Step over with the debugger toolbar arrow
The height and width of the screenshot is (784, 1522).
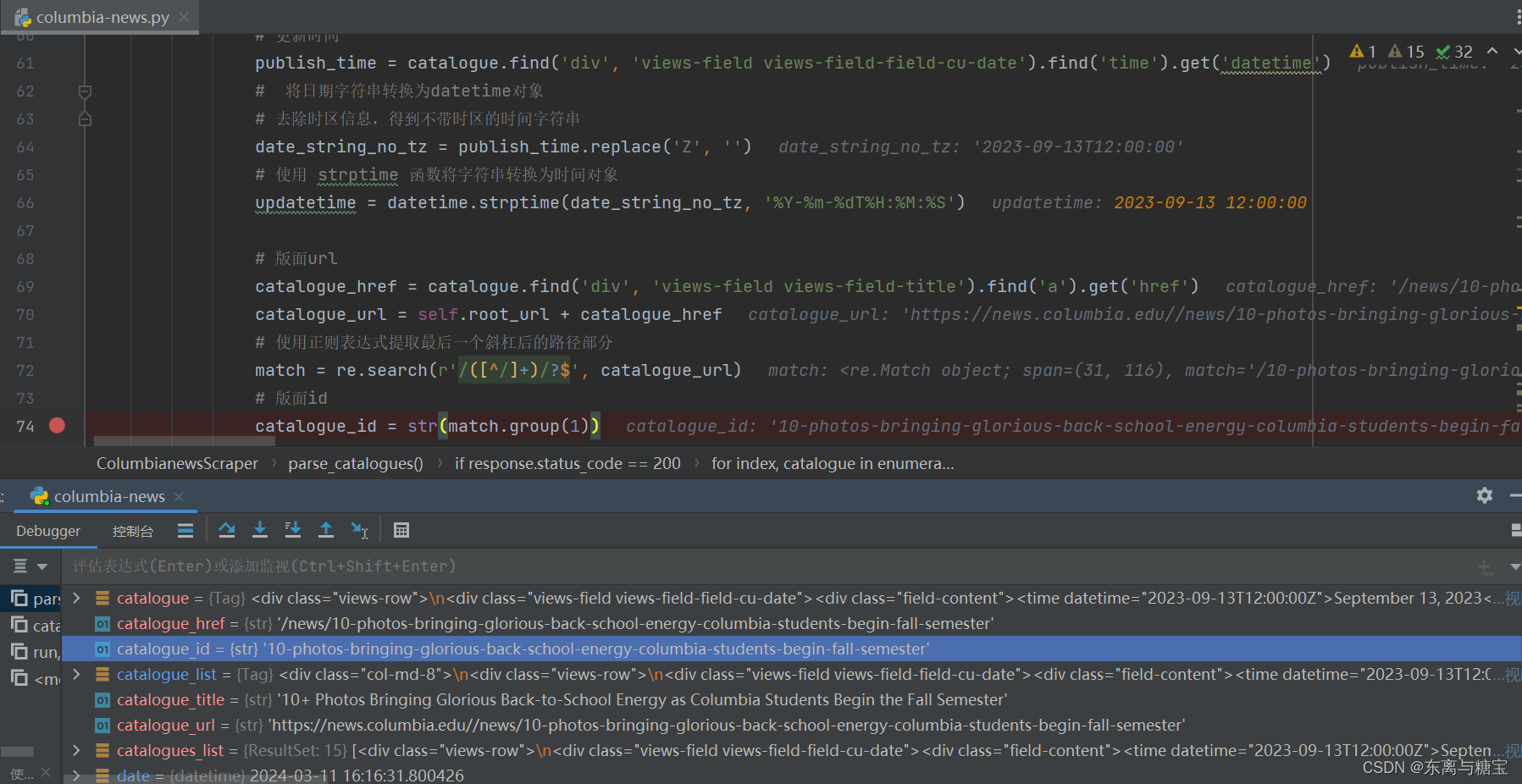coord(226,530)
